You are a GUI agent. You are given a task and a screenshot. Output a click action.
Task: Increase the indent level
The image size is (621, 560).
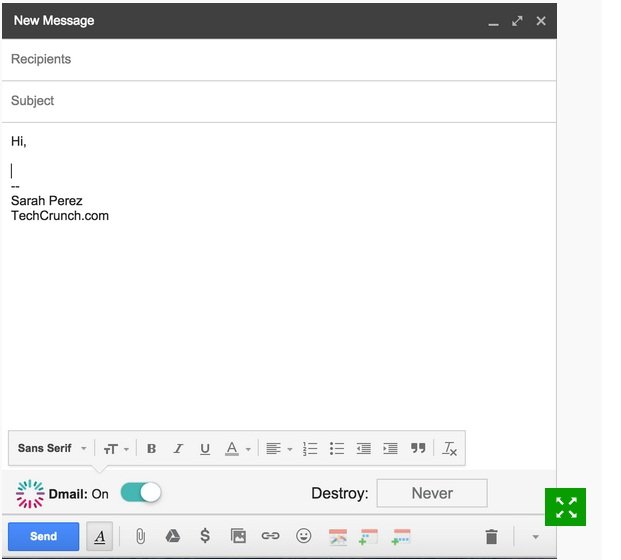[390, 449]
